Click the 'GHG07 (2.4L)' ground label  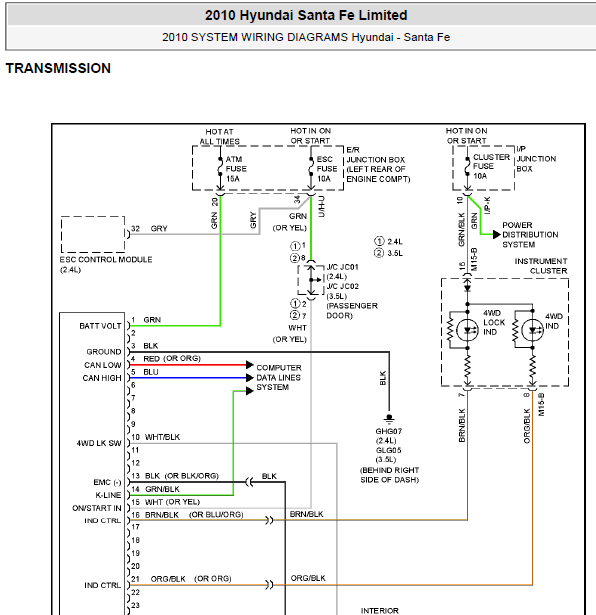[x=389, y=436]
